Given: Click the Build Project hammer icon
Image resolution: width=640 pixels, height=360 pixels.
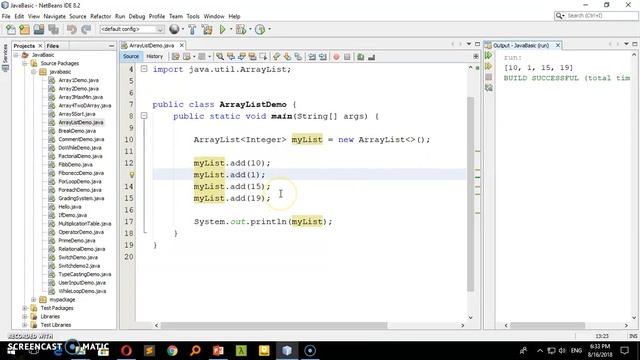Looking at the screenshot, I should pyautogui.click(x=192, y=29).
